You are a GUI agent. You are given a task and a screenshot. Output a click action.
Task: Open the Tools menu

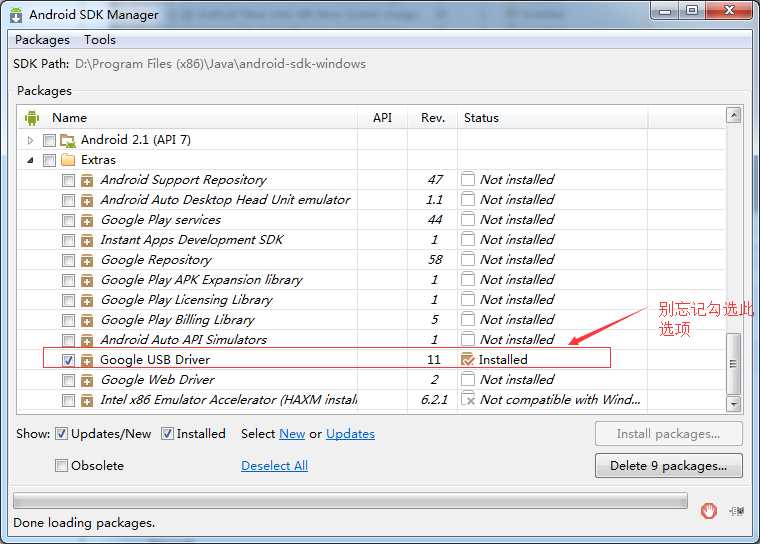(x=100, y=40)
